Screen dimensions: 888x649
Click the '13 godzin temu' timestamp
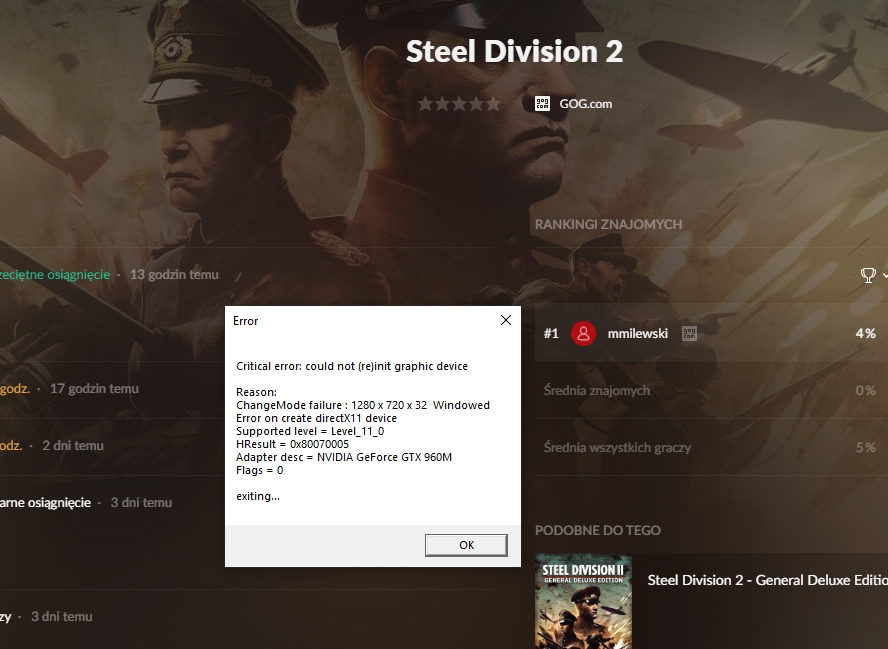coord(174,275)
